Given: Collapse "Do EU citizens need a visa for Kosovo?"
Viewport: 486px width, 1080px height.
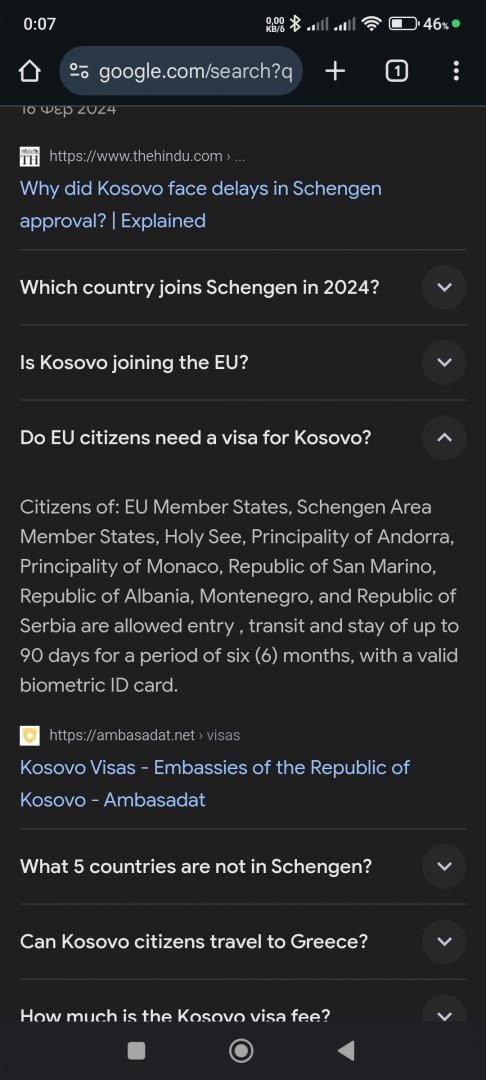Looking at the screenshot, I should pyautogui.click(x=243, y=437).
